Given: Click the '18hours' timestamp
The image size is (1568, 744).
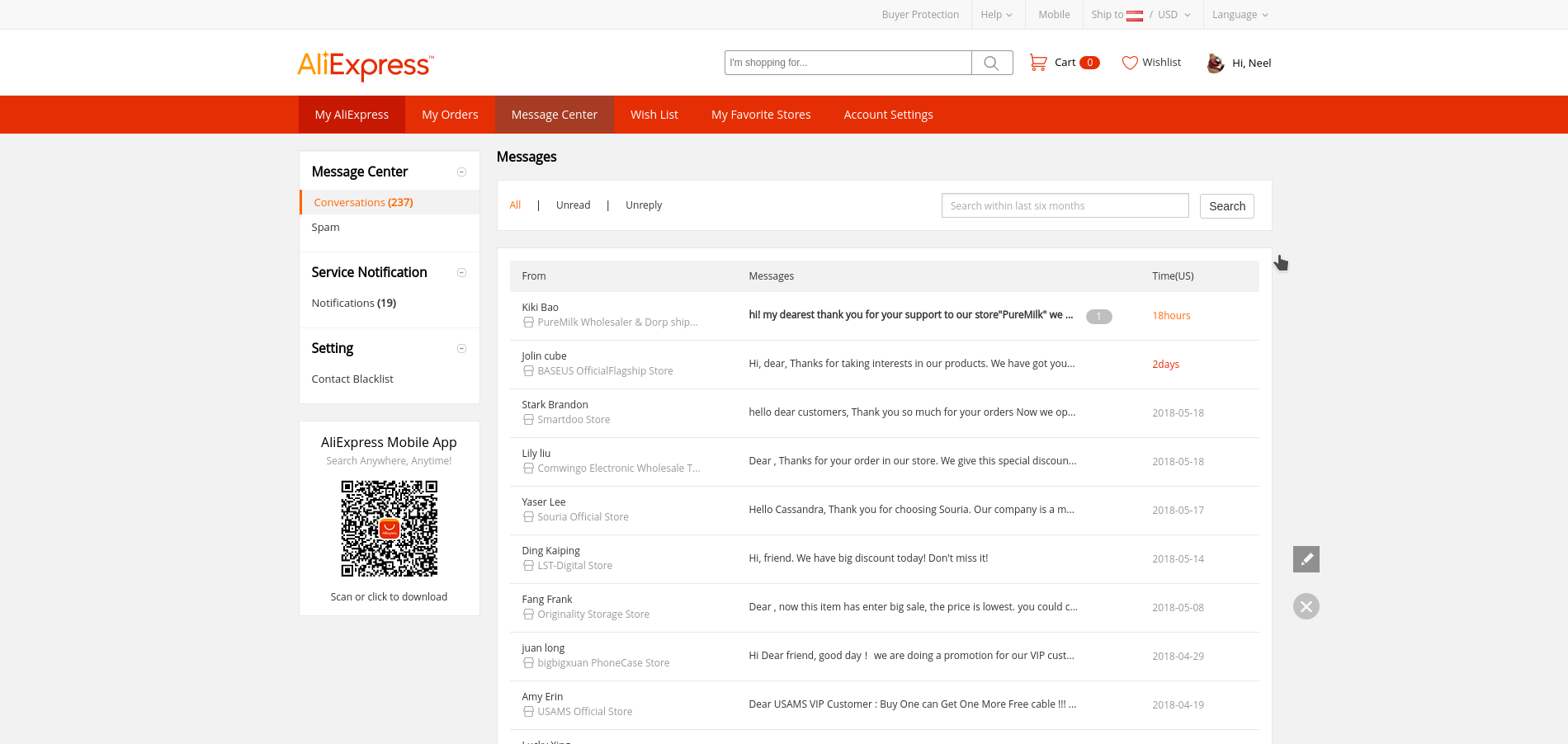Looking at the screenshot, I should [1171, 316].
